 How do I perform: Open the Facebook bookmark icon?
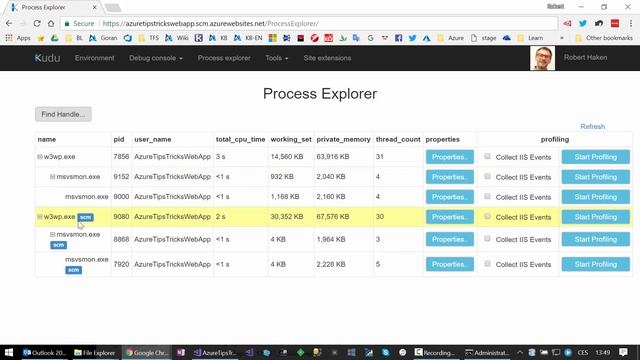point(399,38)
